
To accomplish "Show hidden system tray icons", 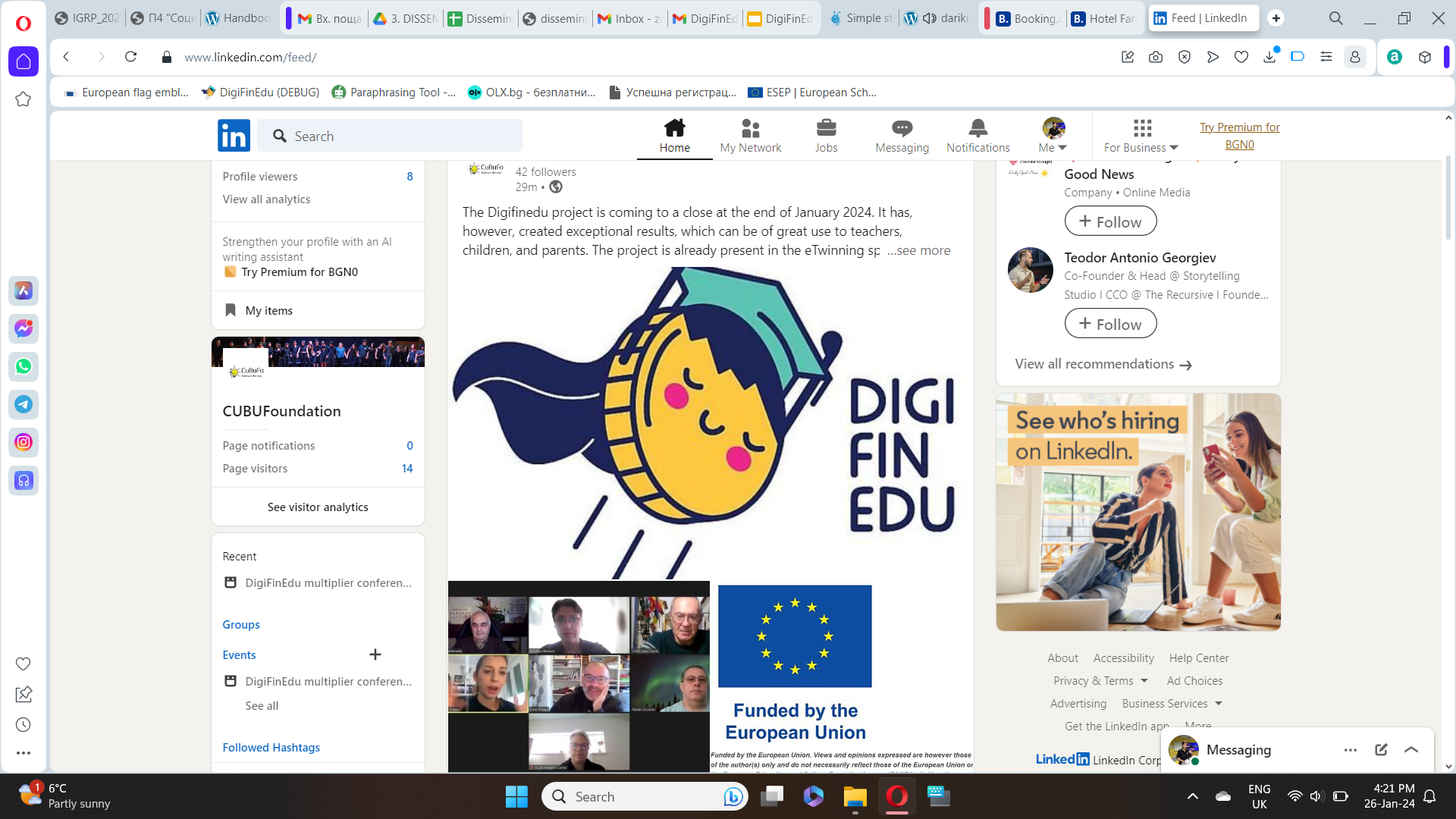I will tap(1193, 796).
